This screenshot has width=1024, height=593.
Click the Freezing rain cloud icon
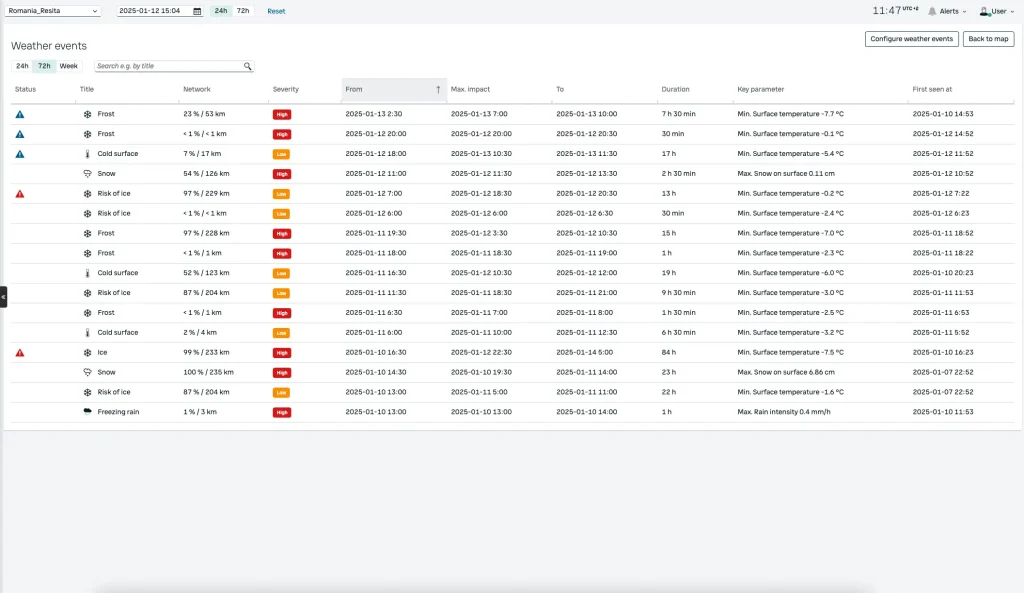tap(88, 412)
